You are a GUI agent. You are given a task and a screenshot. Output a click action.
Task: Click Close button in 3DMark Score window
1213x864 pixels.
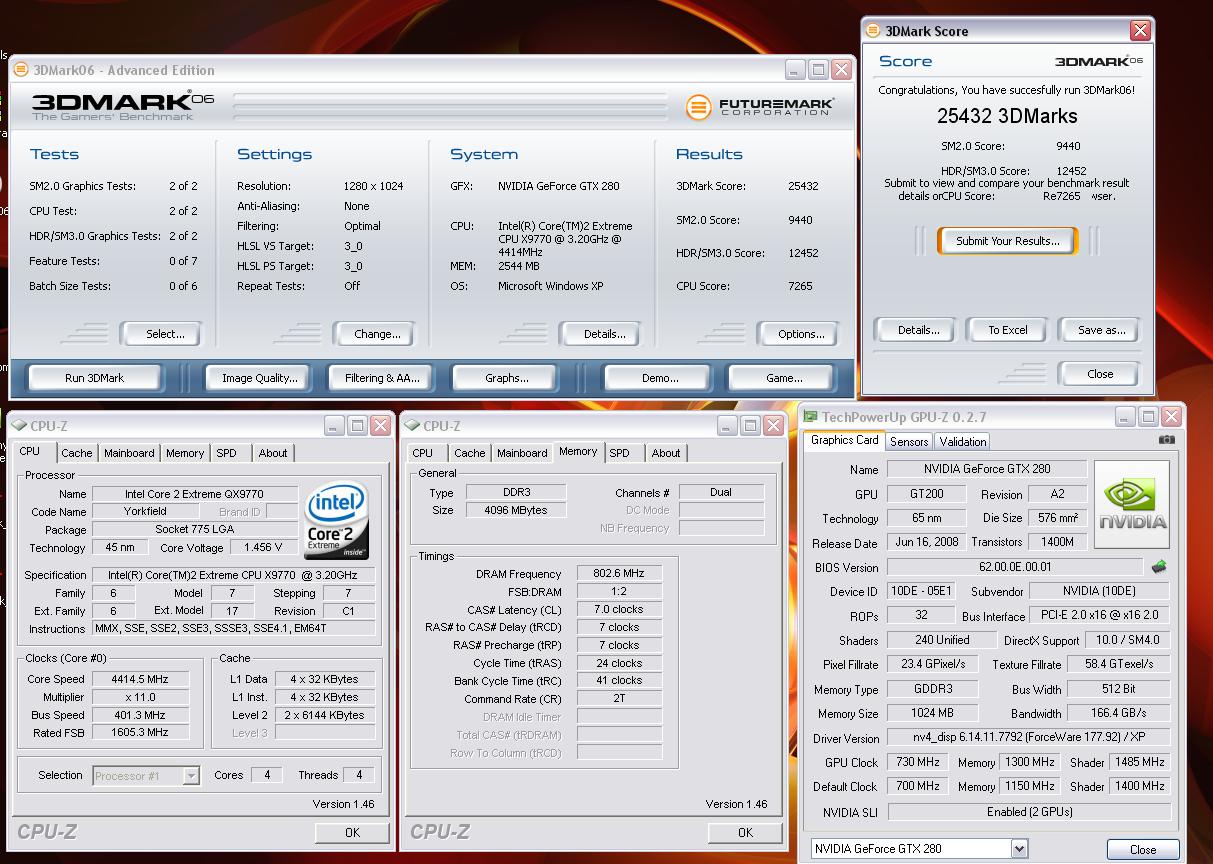tap(1100, 374)
